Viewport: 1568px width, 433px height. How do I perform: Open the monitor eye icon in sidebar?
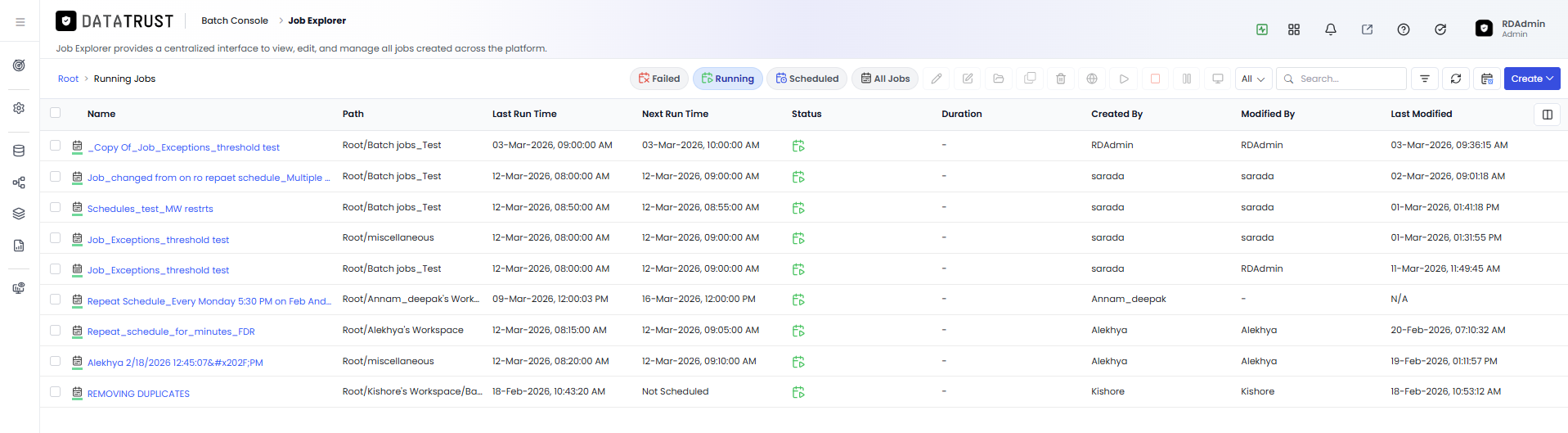pos(19,288)
